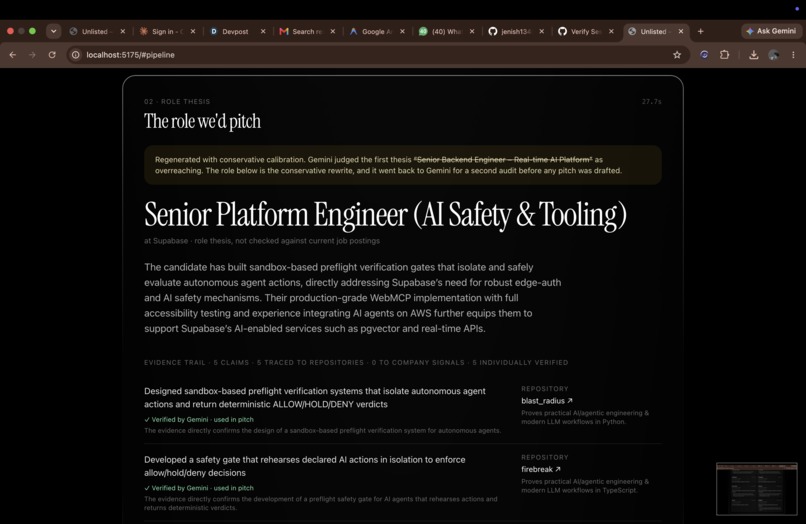Close the first Unlisted tab
This screenshot has width=806, height=524.
(x=123, y=31)
